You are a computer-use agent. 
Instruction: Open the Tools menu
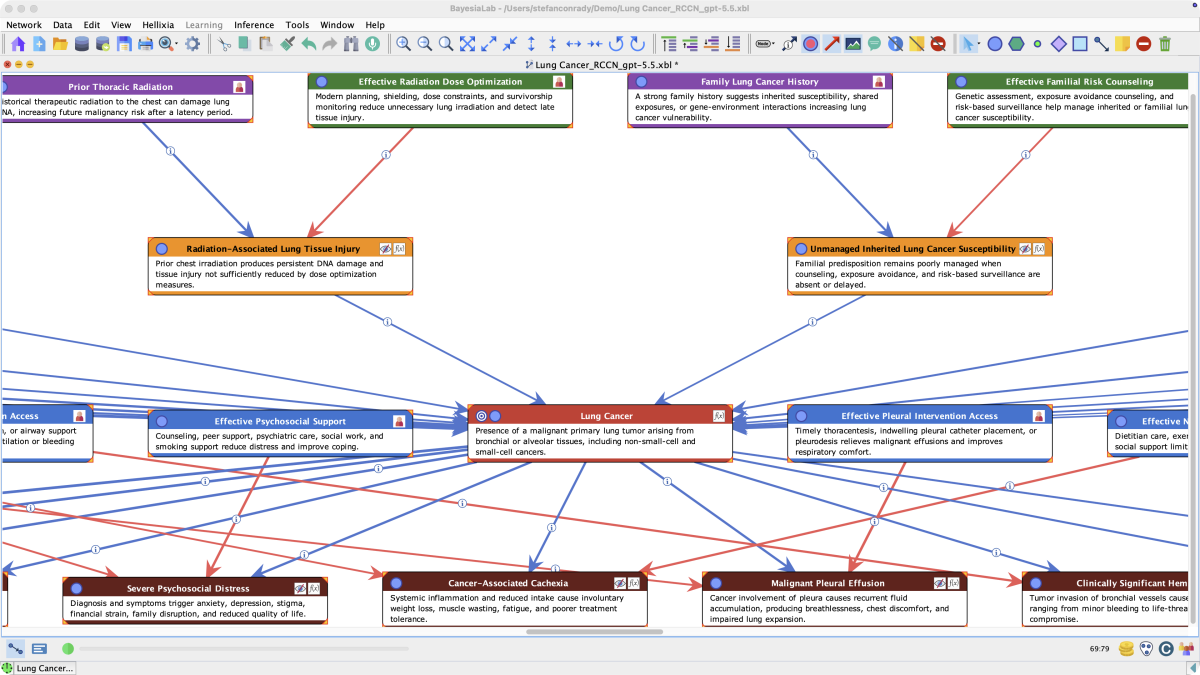pos(297,24)
